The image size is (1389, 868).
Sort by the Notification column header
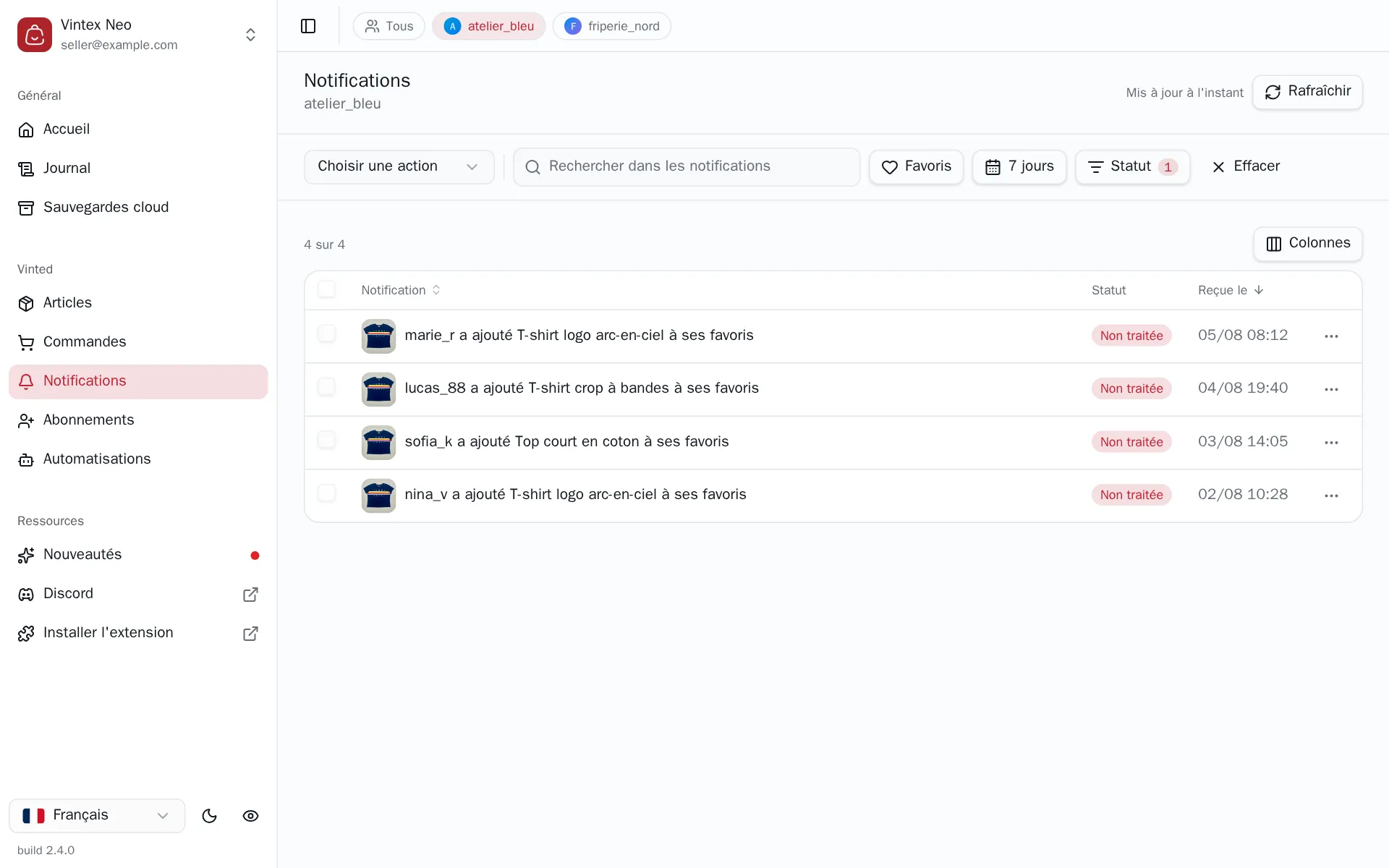pos(401,290)
